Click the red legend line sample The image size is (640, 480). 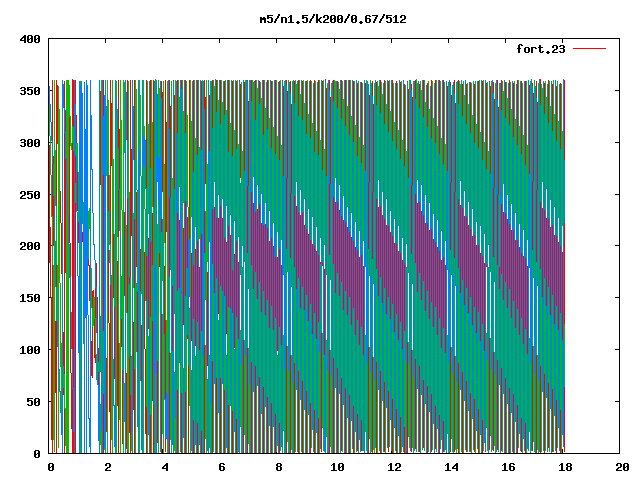point(589,49)
